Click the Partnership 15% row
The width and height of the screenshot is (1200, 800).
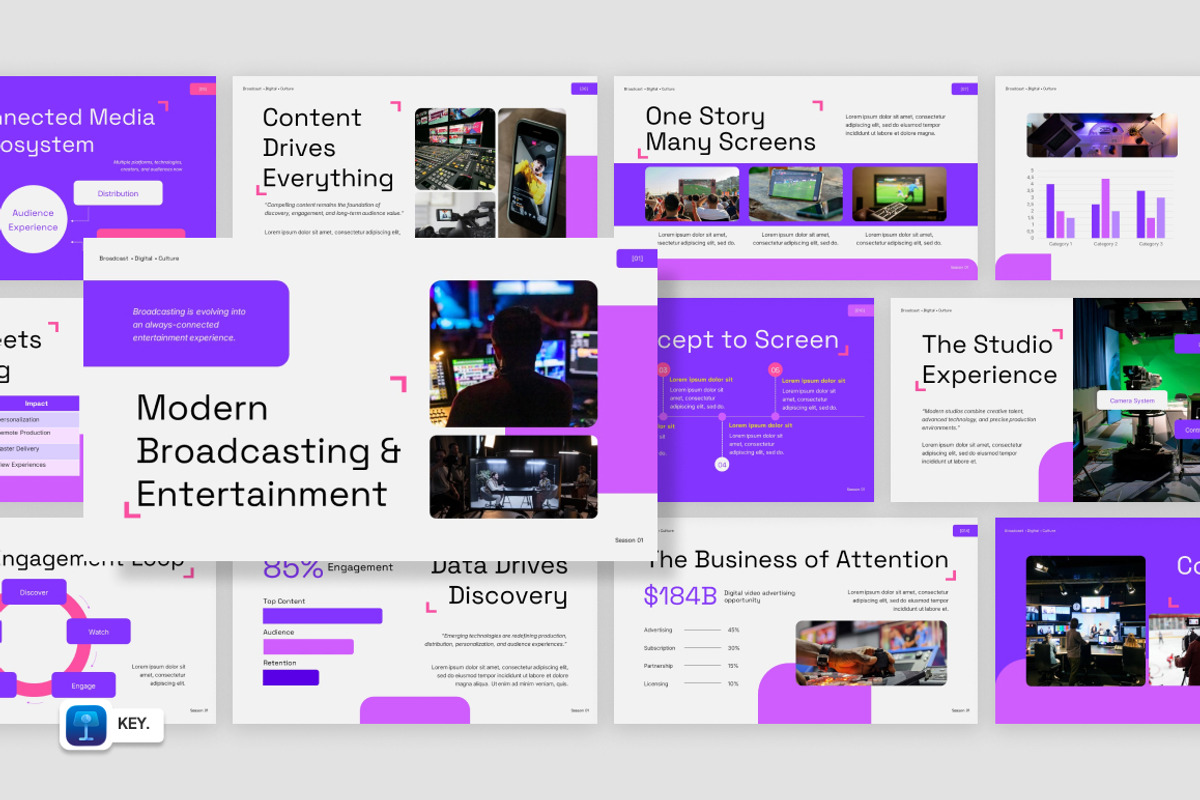pos(692,666)
